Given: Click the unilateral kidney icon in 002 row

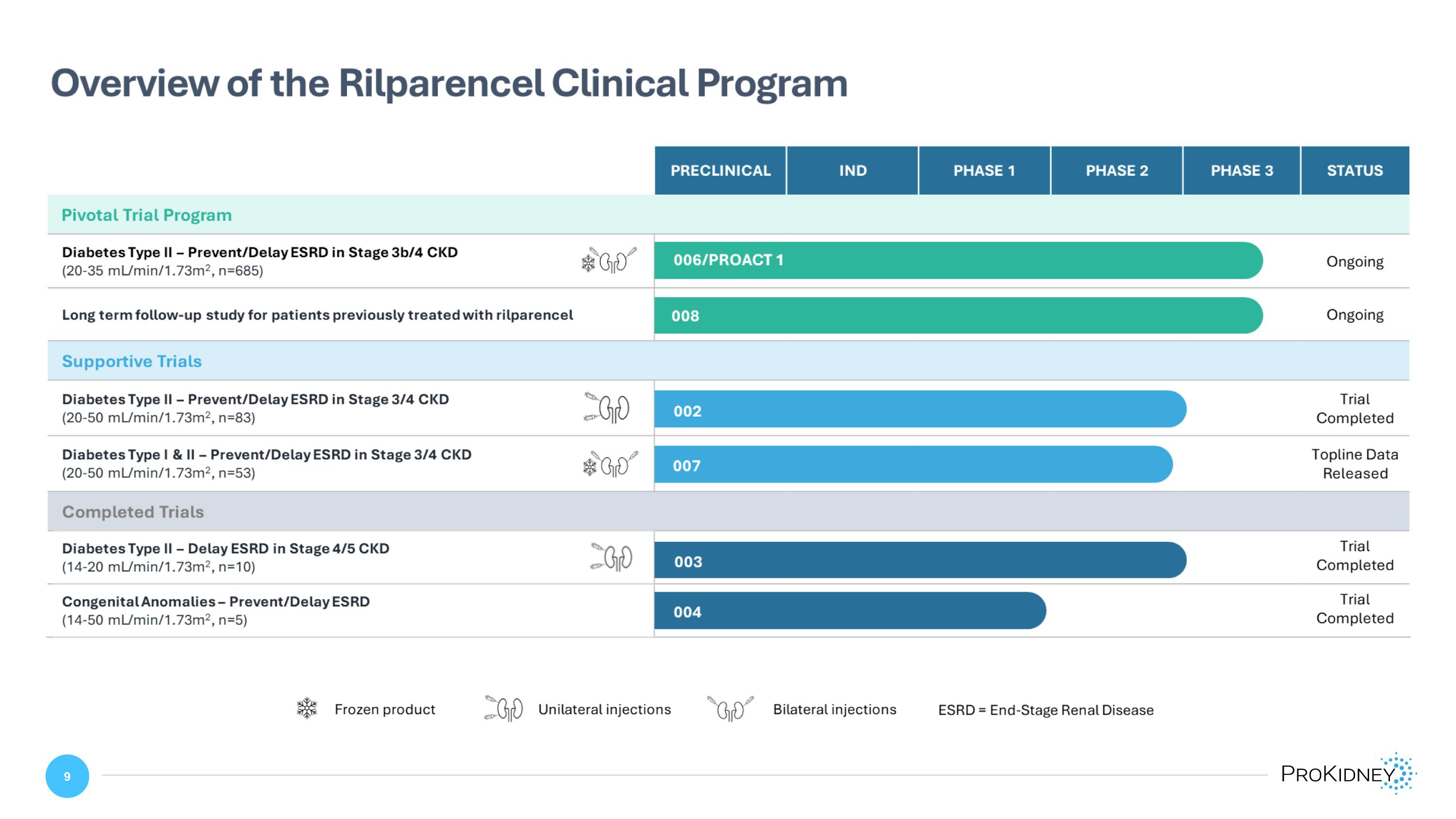Looking at the screenshot, I should [x=608, y=407].
